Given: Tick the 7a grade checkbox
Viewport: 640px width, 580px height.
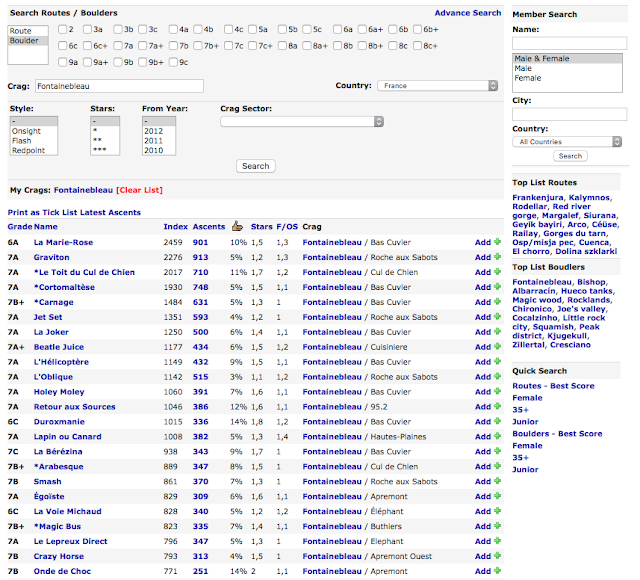Looking at the screenshot, I should [118, 46].
